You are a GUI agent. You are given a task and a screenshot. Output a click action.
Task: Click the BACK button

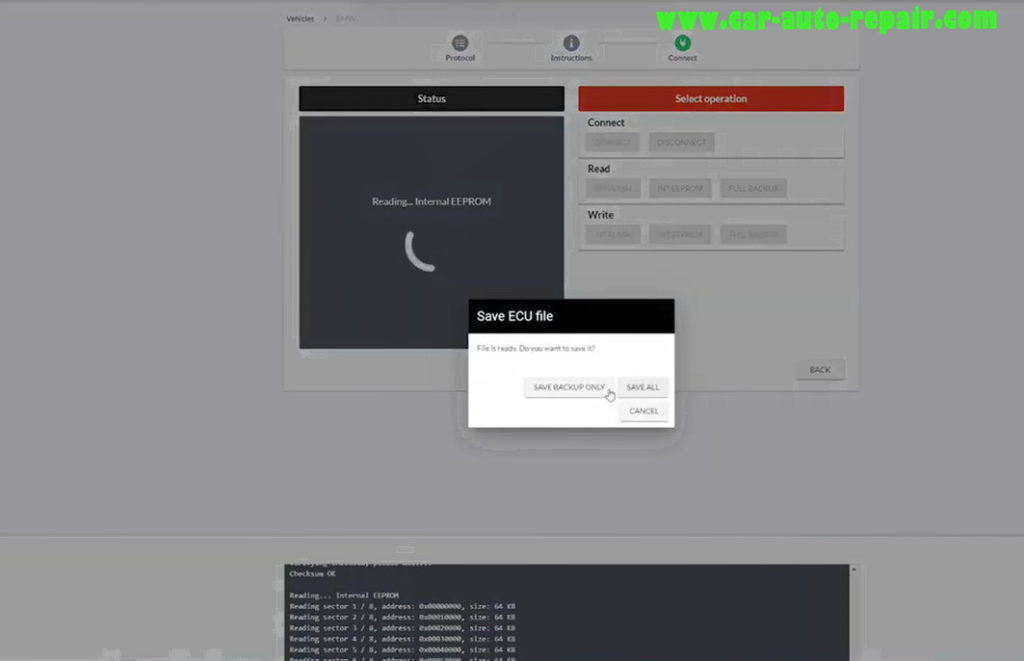coord(820,369)
